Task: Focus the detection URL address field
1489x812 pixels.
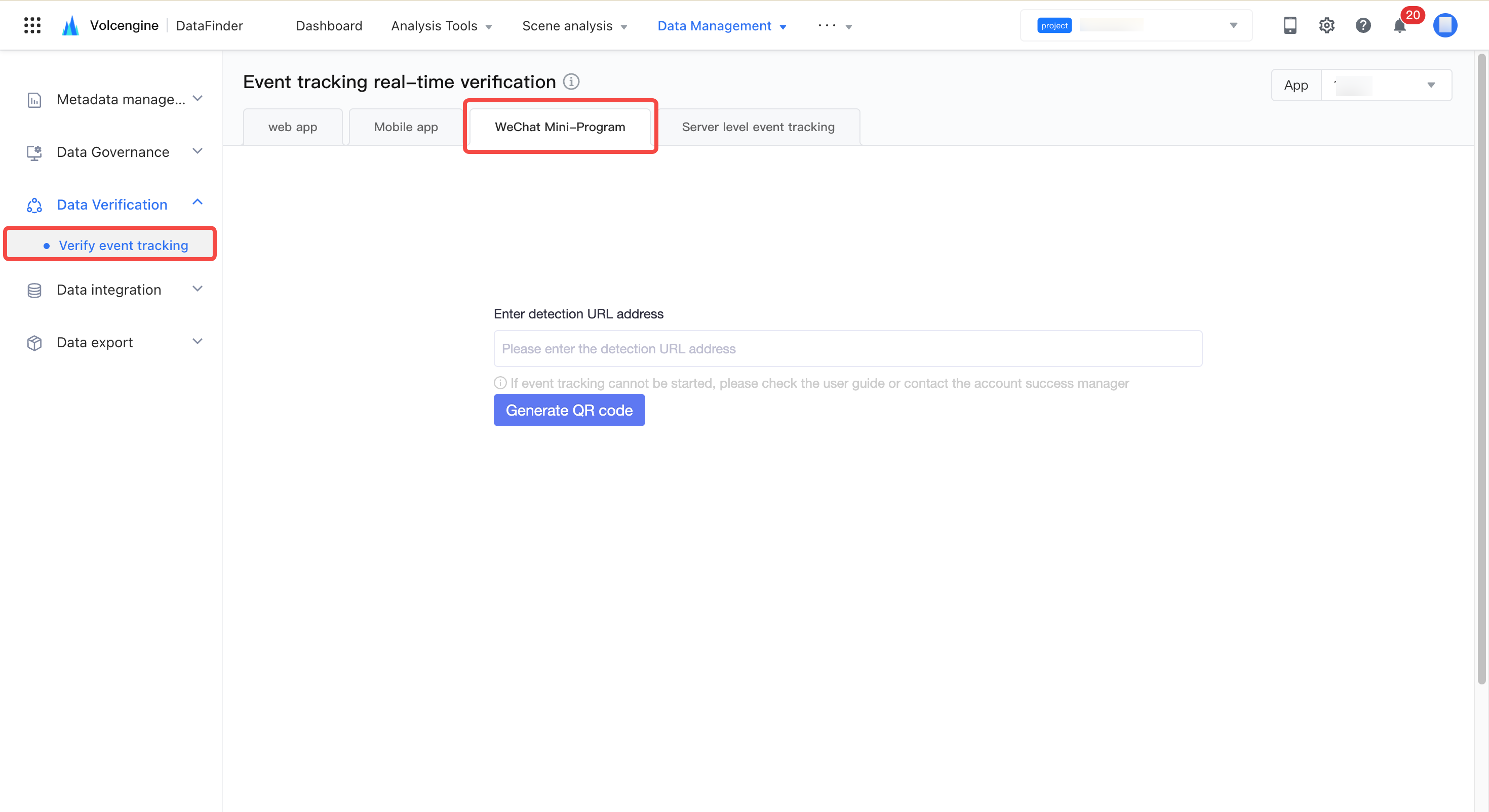Action: pyautogui.click(x=847, y=348)
